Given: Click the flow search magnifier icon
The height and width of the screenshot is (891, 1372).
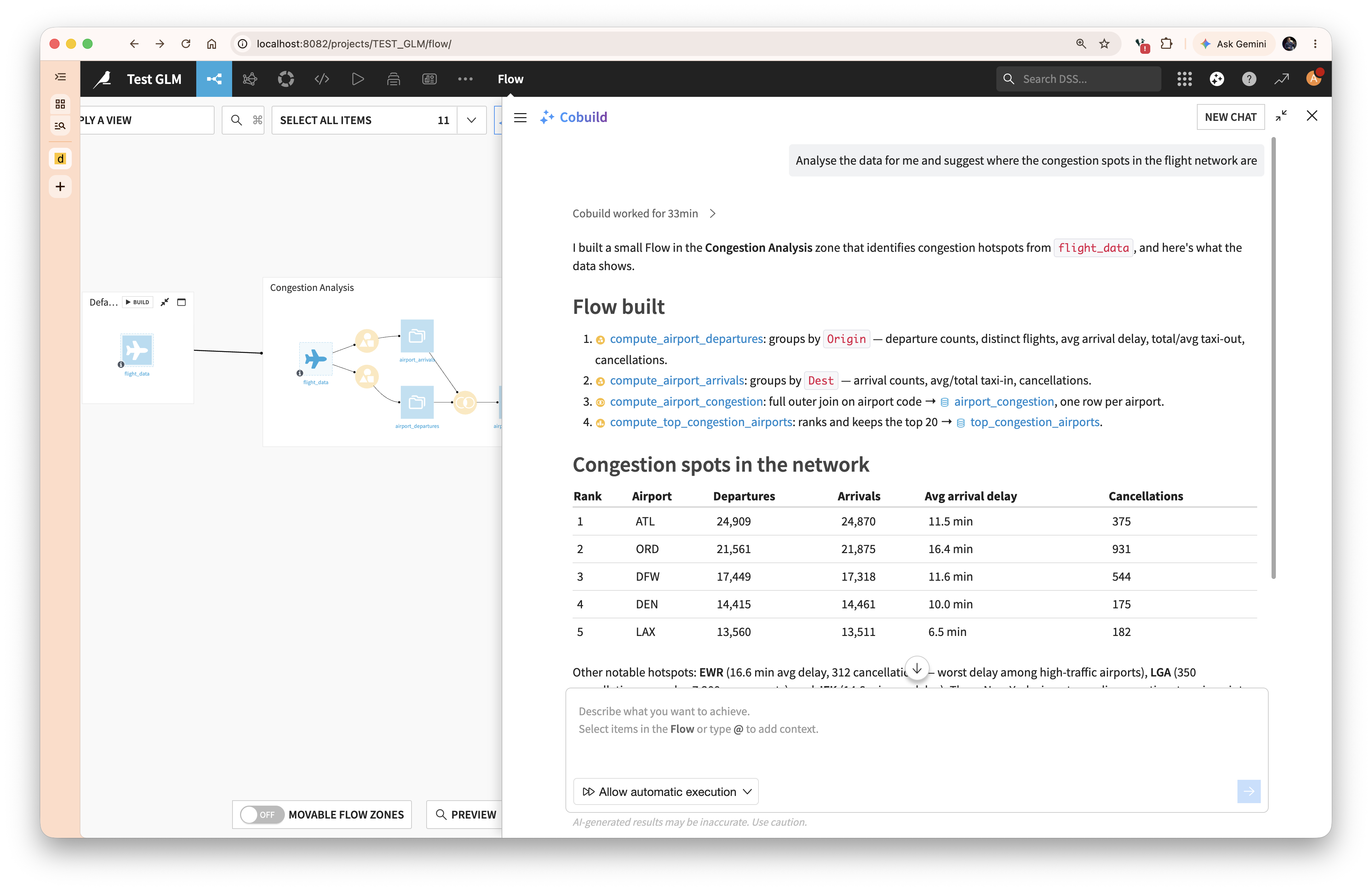Looking at the screenshot, I should click(236, 120).
